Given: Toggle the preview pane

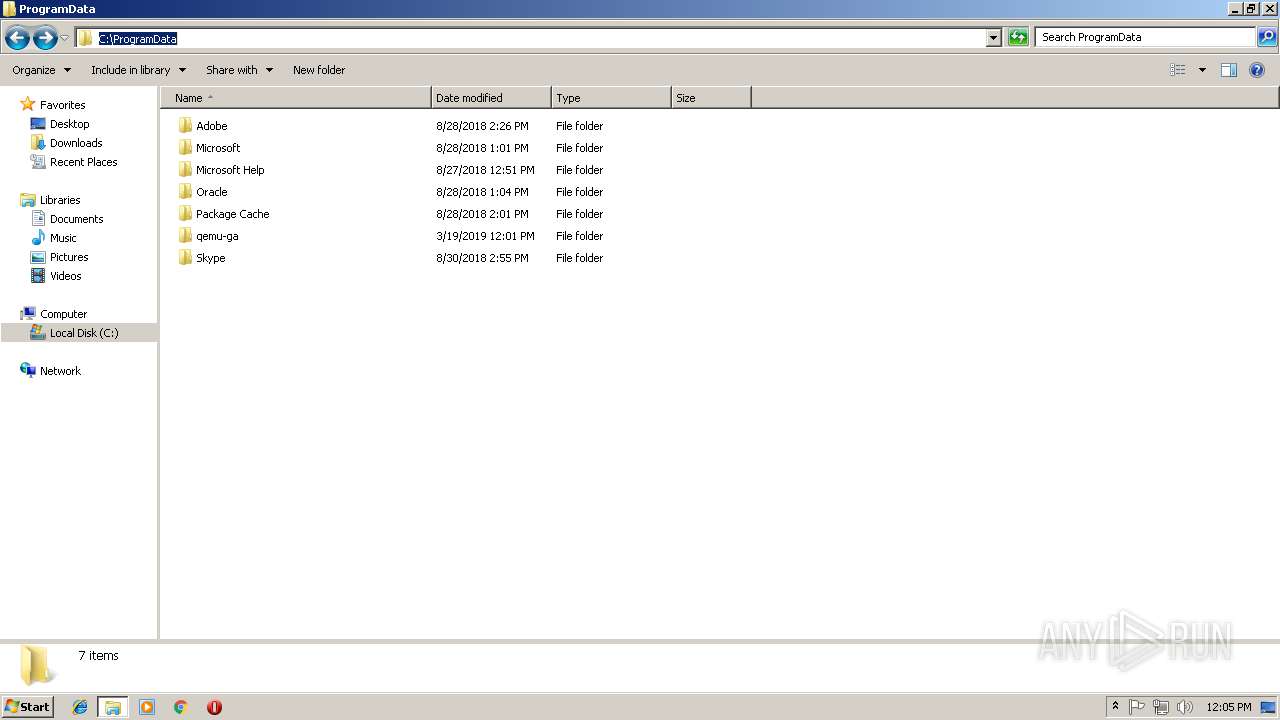Looking at the screenshot, I should point(1229,70).
